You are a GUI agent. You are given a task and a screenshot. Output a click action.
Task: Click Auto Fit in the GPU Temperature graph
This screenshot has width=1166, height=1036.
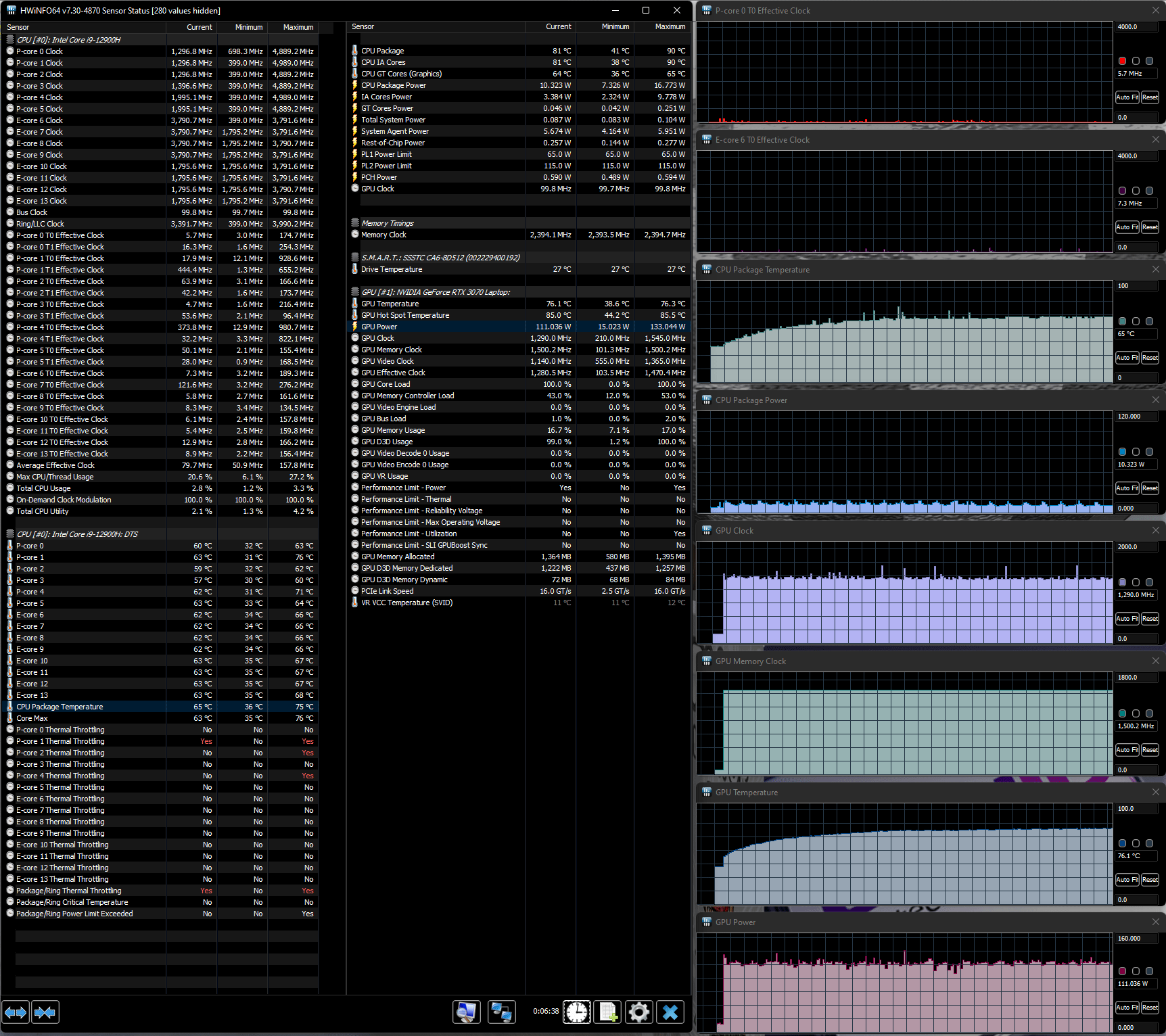(x=1127, y=880)
